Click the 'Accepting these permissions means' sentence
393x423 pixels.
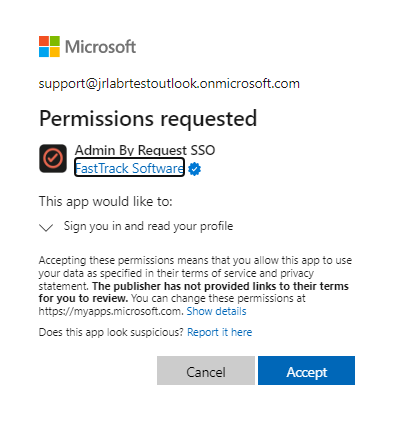(x=195, y=273)
